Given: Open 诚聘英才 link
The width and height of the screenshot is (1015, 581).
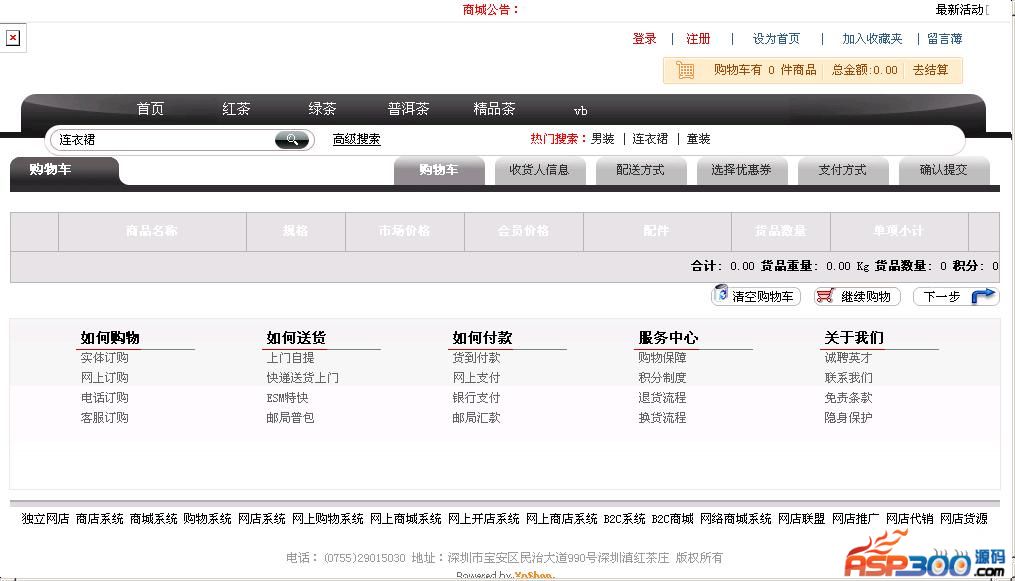Looking at the screenshot, I should (848, 358).
